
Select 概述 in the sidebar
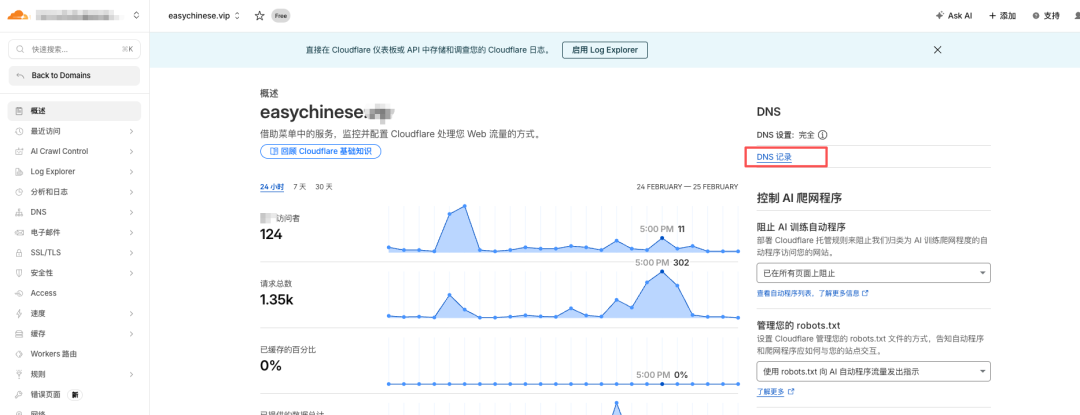(74, 111)
